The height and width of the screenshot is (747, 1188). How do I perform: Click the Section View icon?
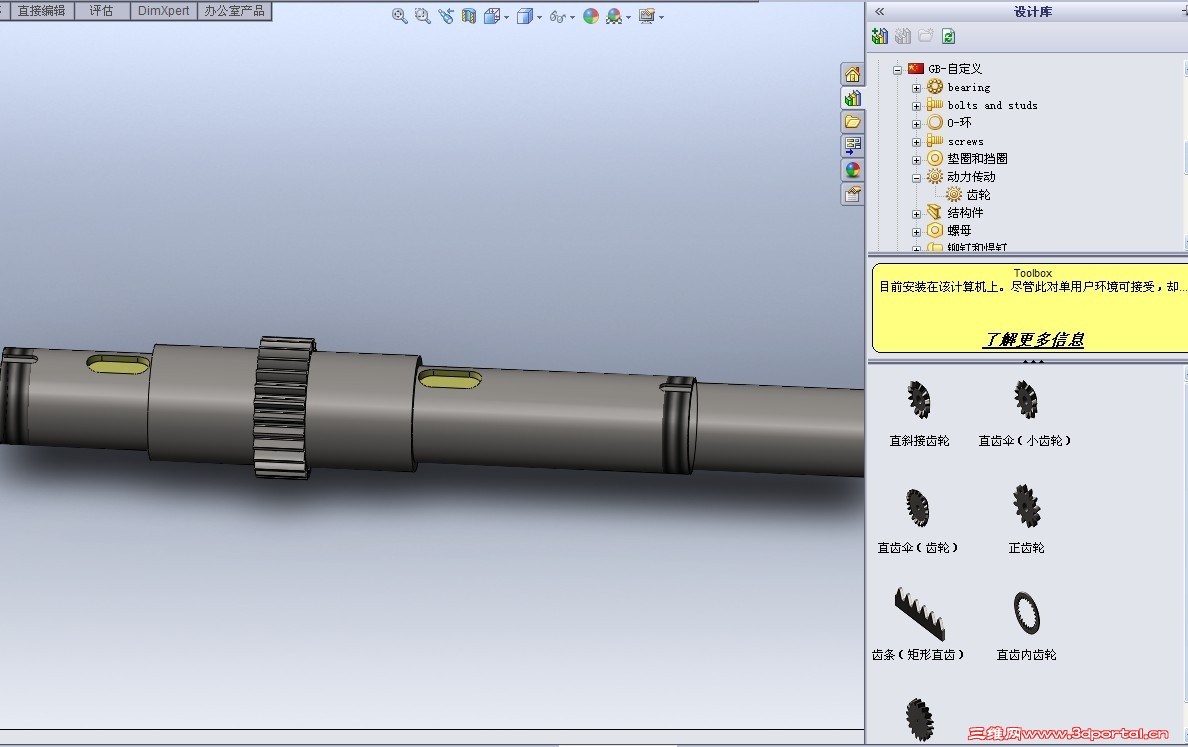(469, 16)
